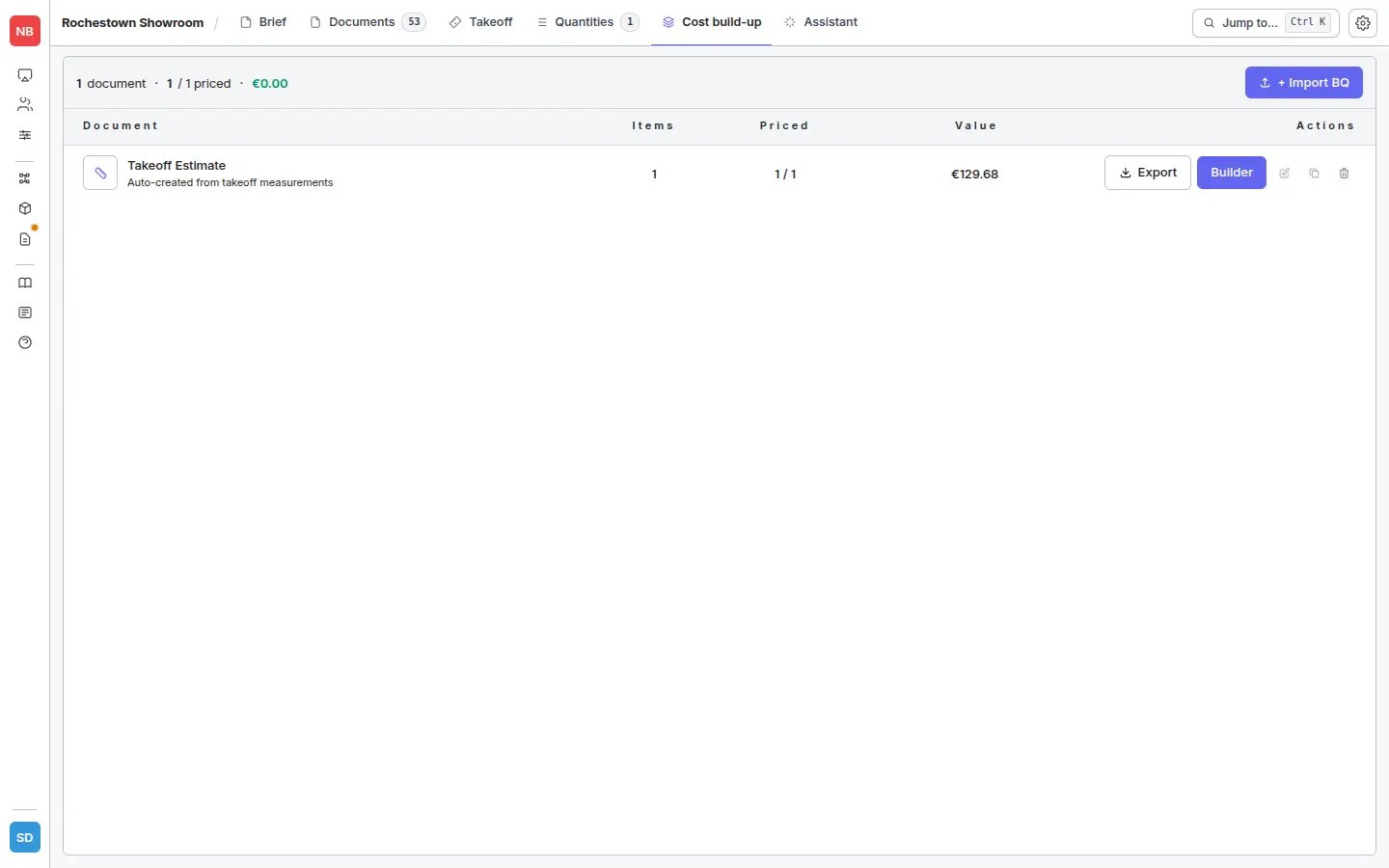Edit the Takeoff Estimate with pencil icon

click(1285, 174)
